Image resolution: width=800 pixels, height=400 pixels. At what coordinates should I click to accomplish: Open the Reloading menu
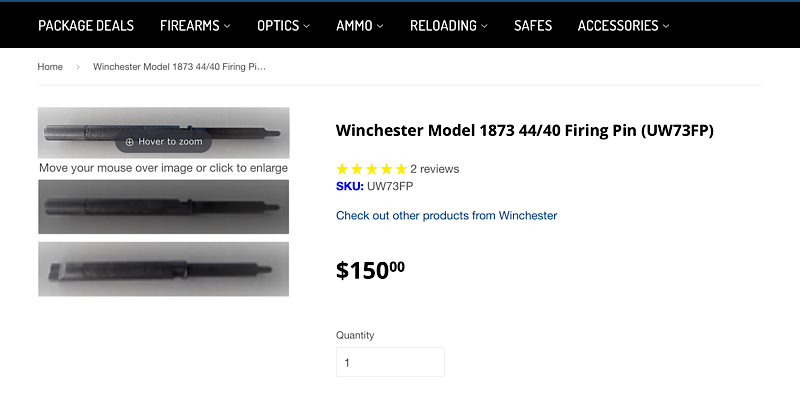coord(449,25)
